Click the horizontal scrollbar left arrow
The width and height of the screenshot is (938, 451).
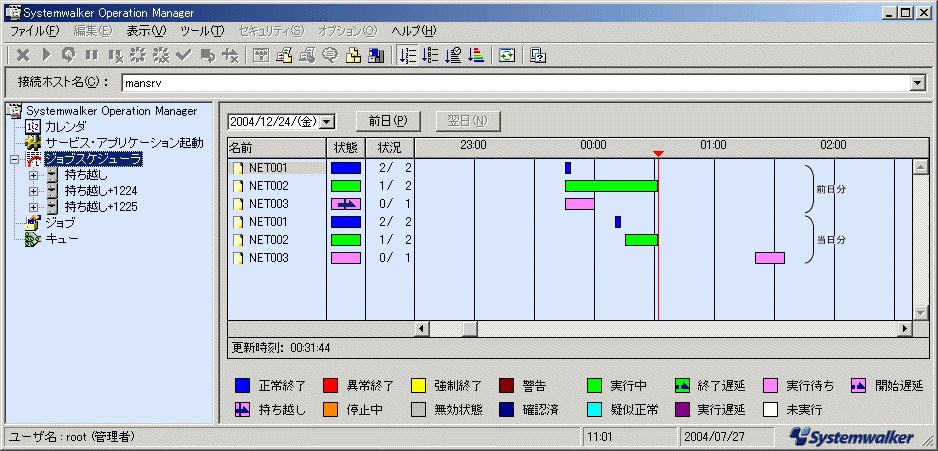tap(422, 328)
